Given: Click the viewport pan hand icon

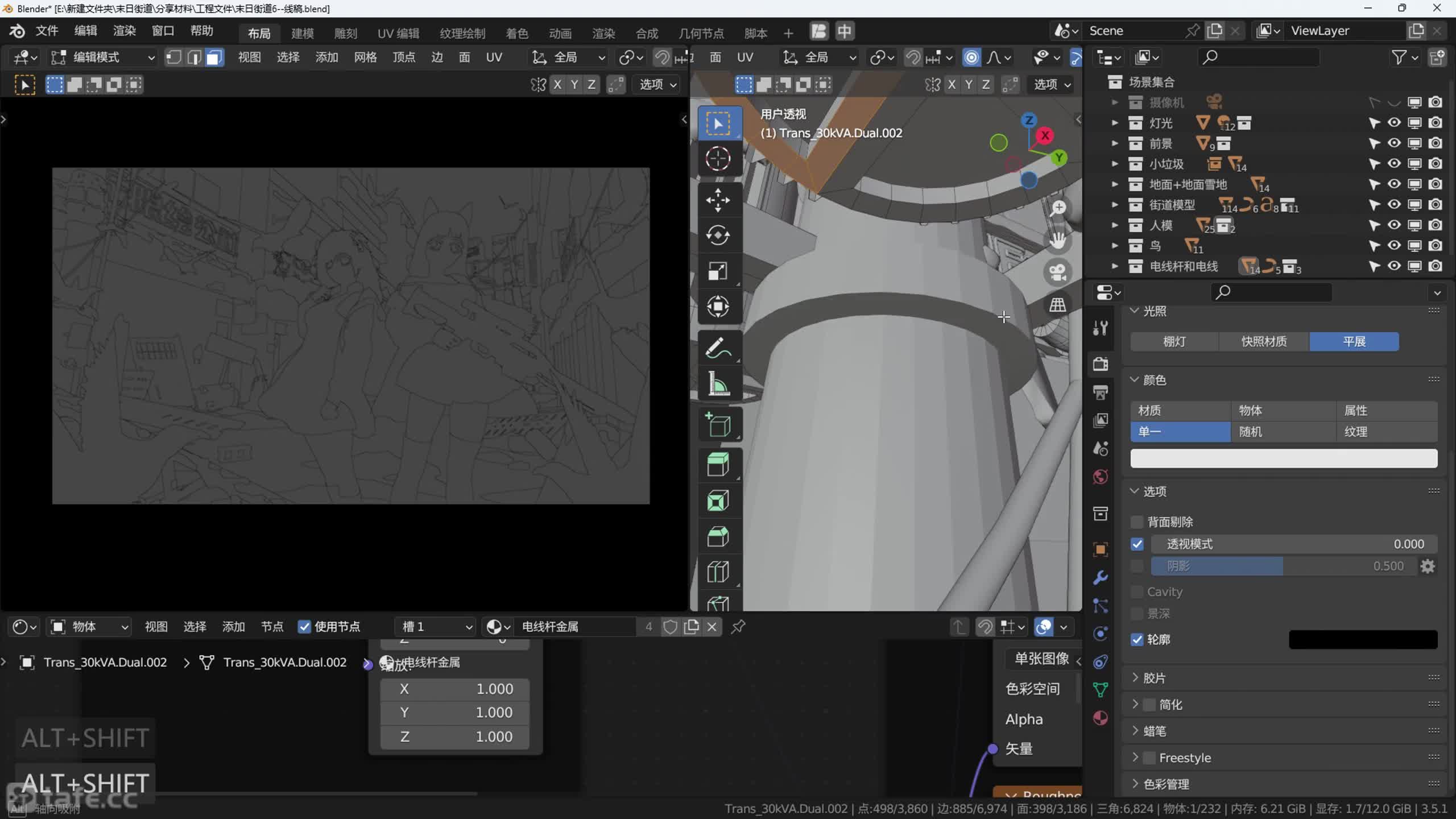Looking at the screenshot, I should (1058, 241).
